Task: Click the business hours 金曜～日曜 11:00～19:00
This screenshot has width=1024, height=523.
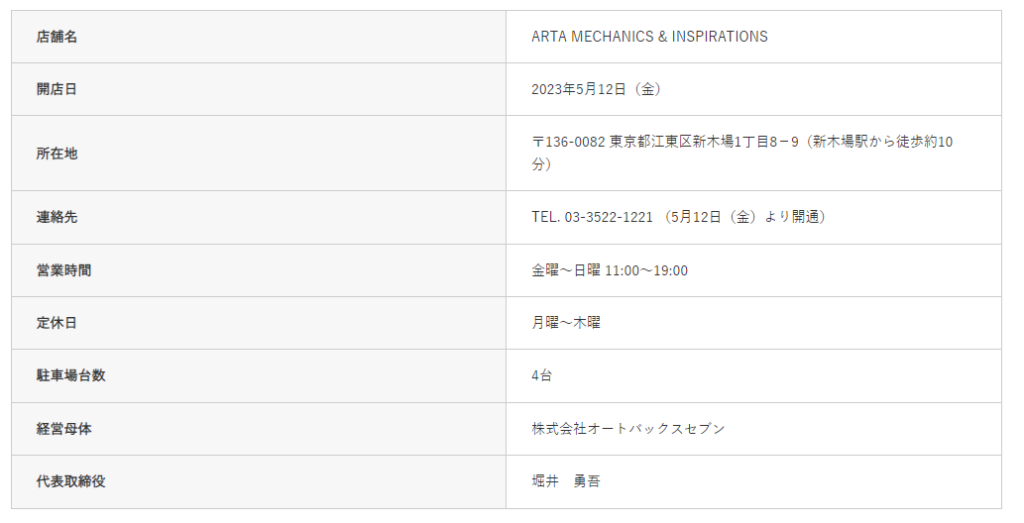Action: click(609, 270)
